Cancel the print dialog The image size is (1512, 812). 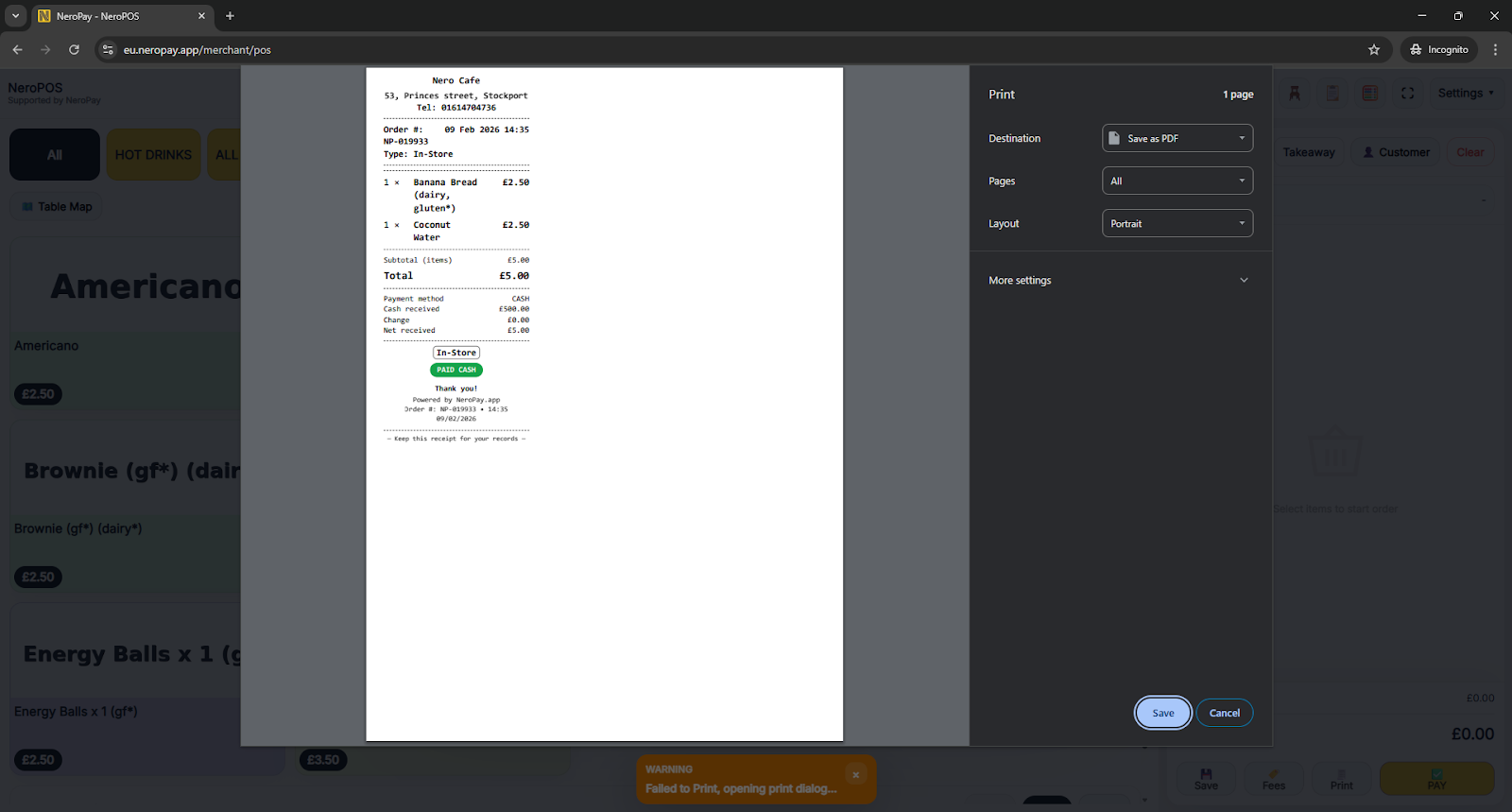click(1224, 713)
